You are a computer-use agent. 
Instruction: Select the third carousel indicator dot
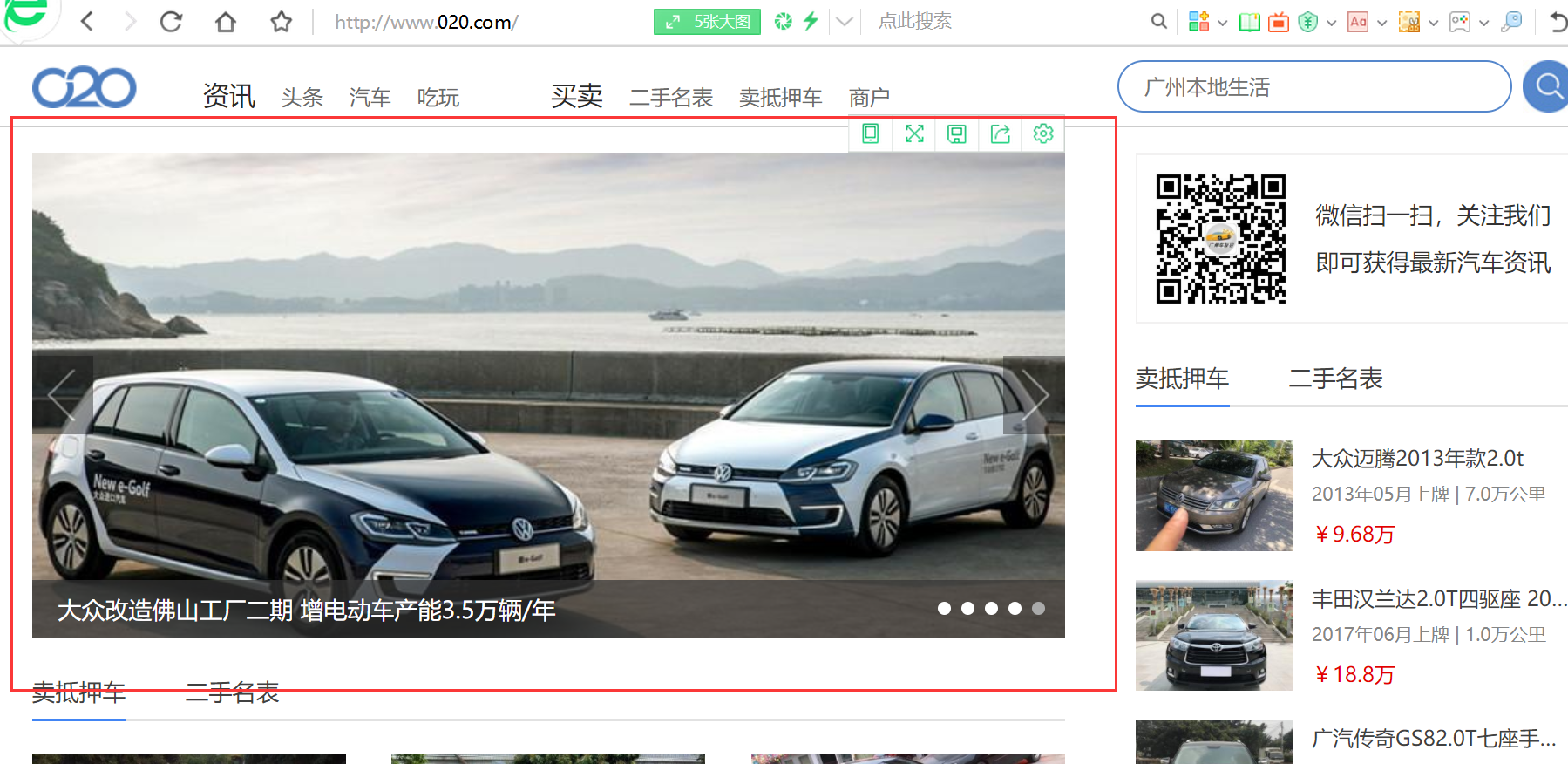click(x=991, y=609)
